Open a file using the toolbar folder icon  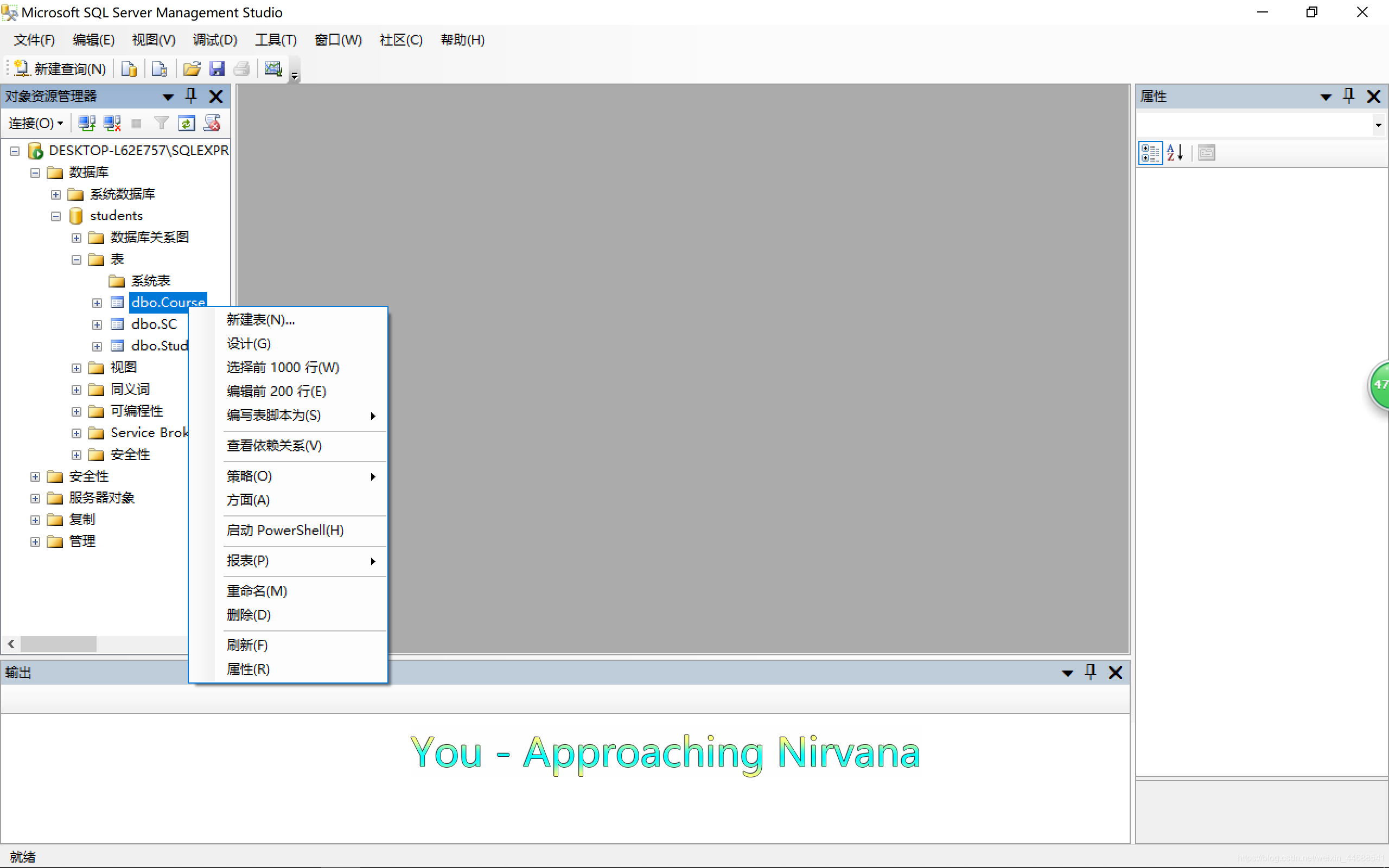pyautogui.click(x=192, y=68)
